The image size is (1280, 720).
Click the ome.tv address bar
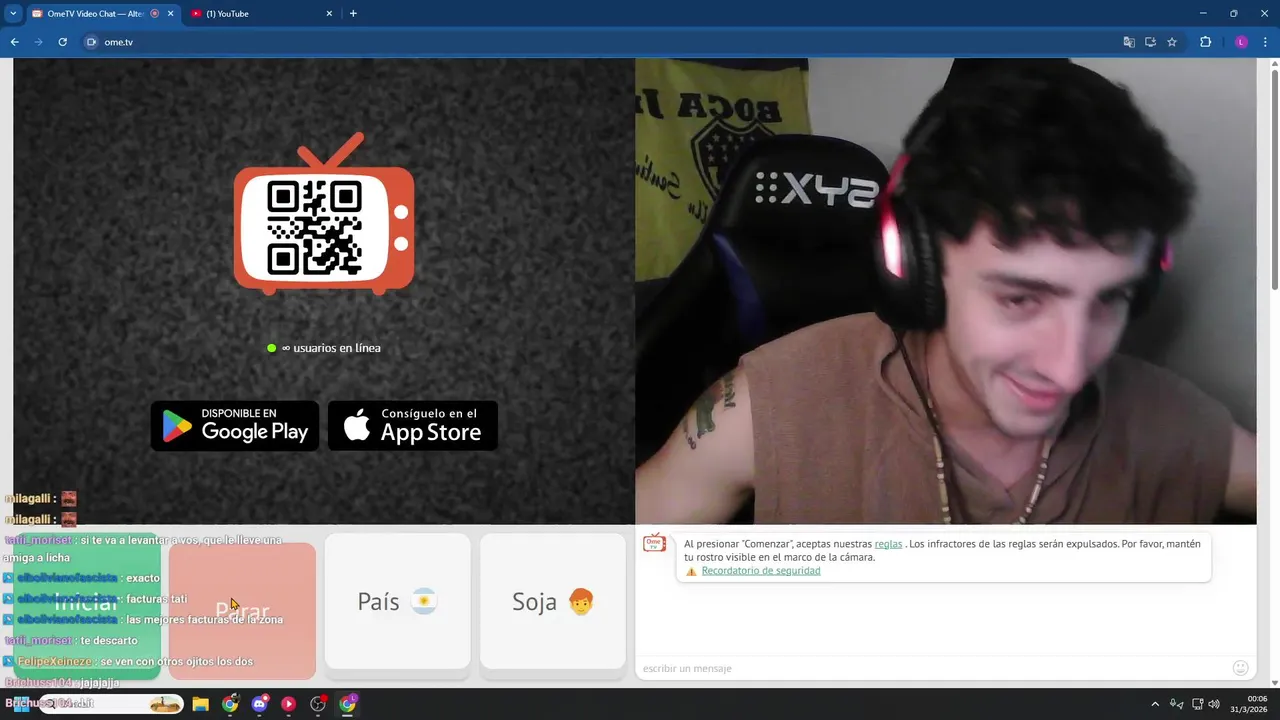[x=600, y=42]
